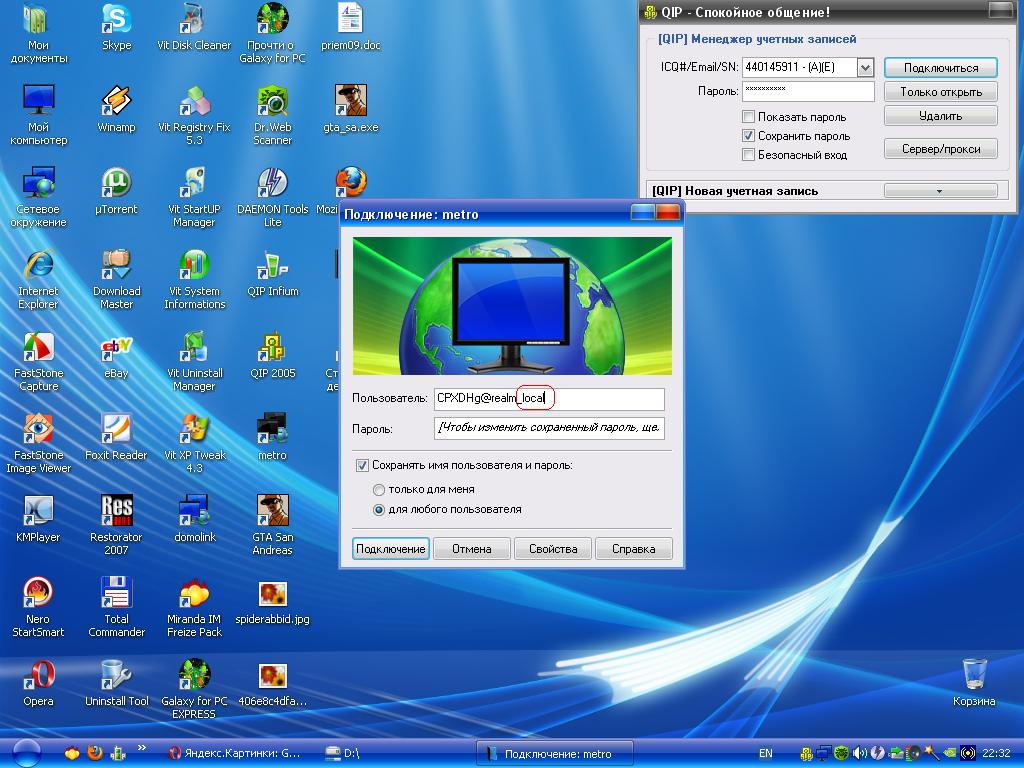
Task: Select Uninstall Tool icon
Action: pyautogui.click(x=116, y=684)
